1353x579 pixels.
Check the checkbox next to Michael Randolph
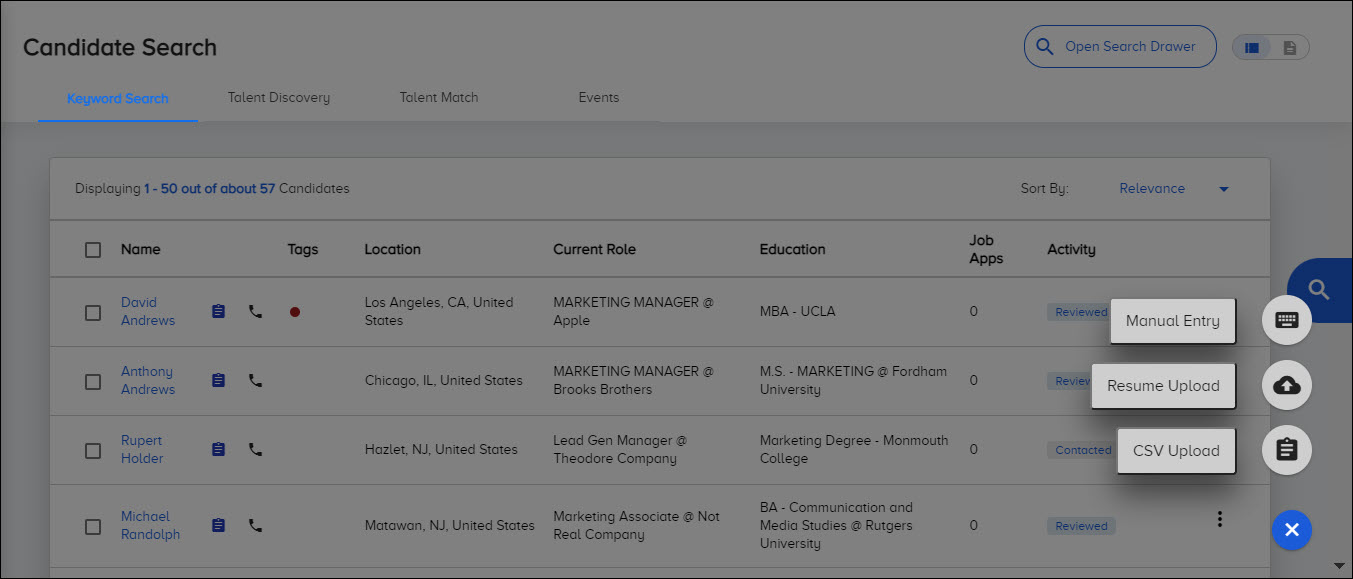[93, 525]
